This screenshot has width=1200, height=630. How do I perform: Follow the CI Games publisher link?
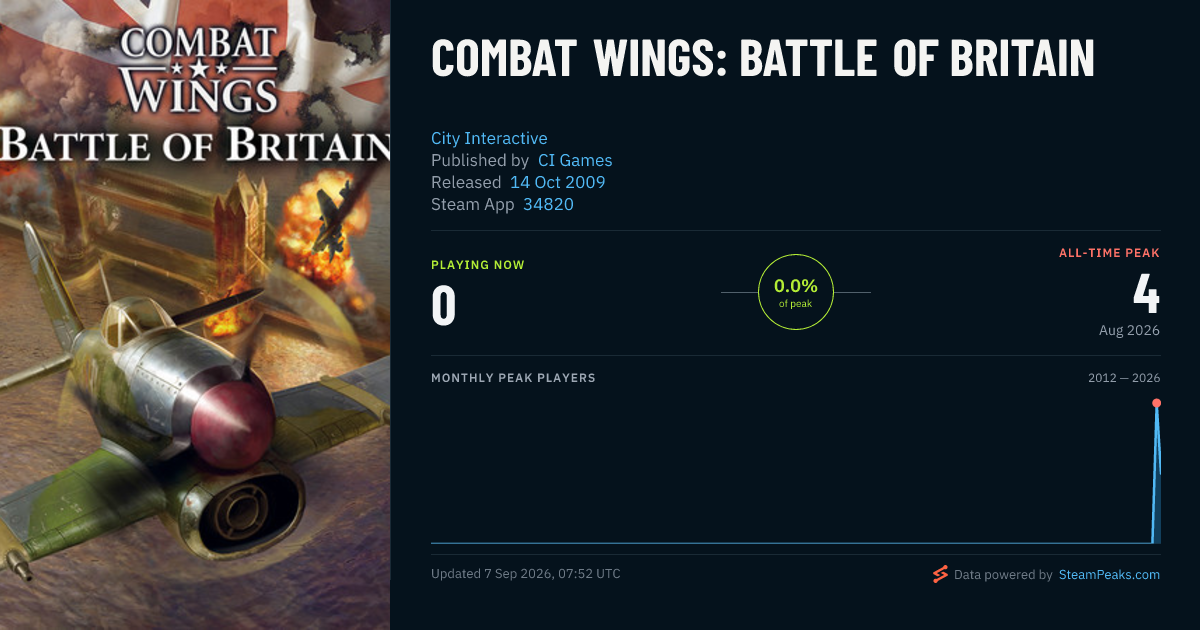(x=575, y=160)
